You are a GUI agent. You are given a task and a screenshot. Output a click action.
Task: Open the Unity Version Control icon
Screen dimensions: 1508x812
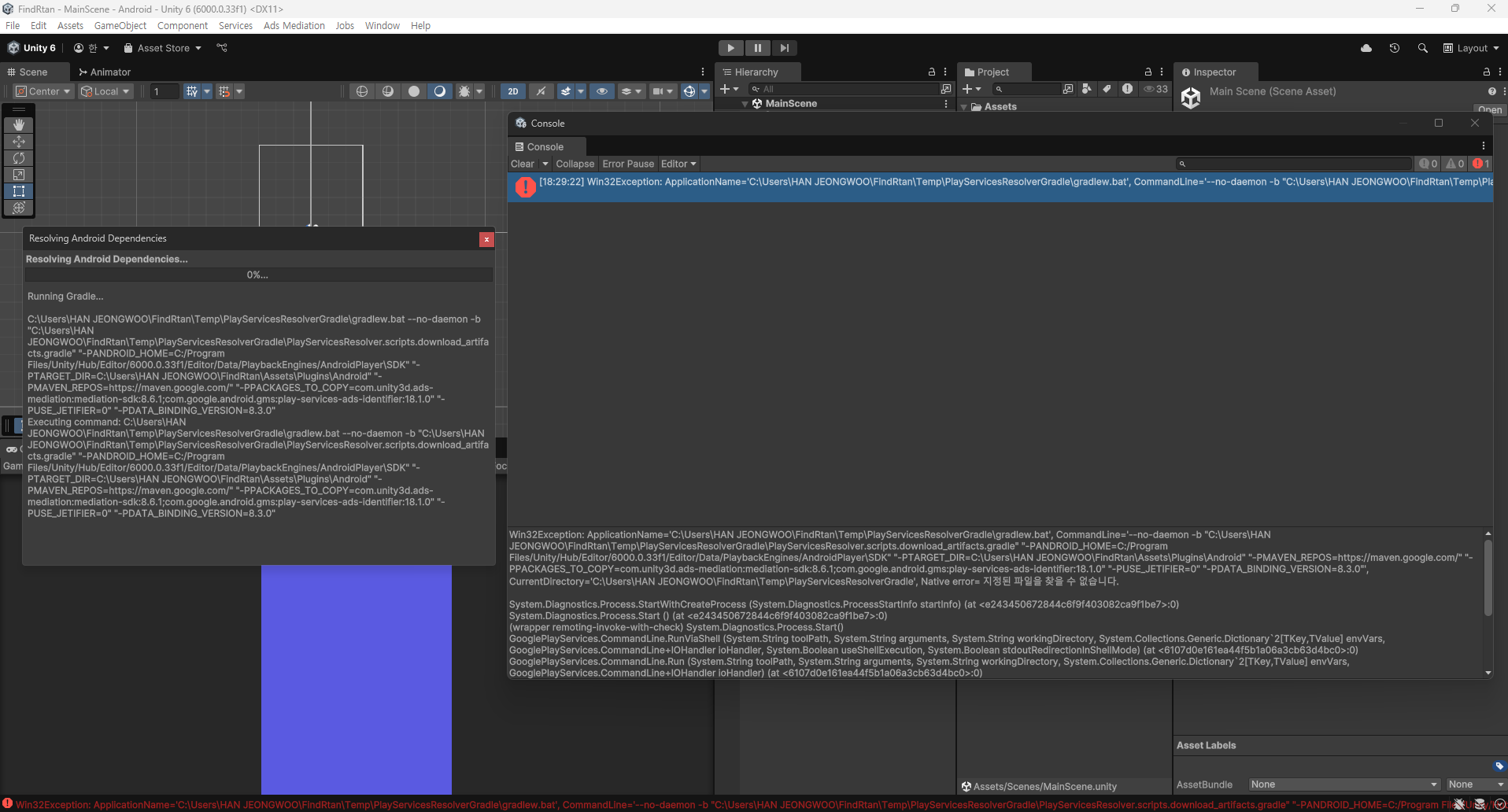coord(222,48)
